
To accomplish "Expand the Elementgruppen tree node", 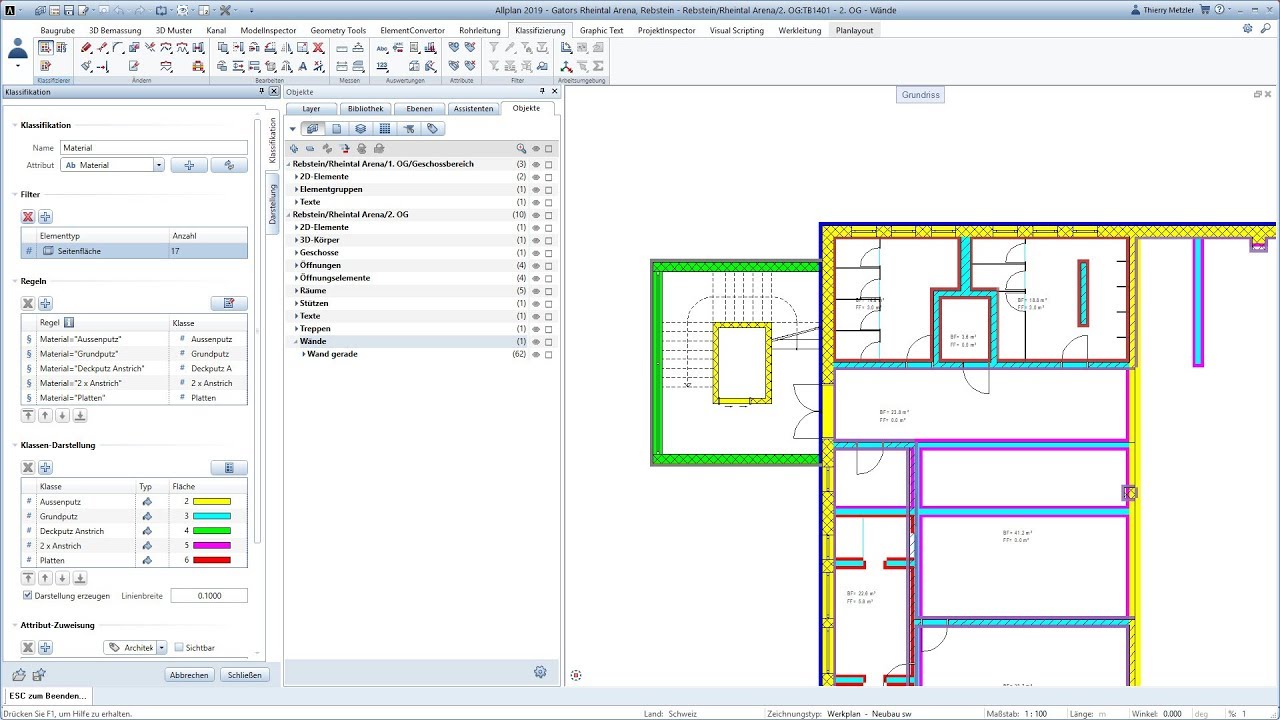I will coord(296,189).
